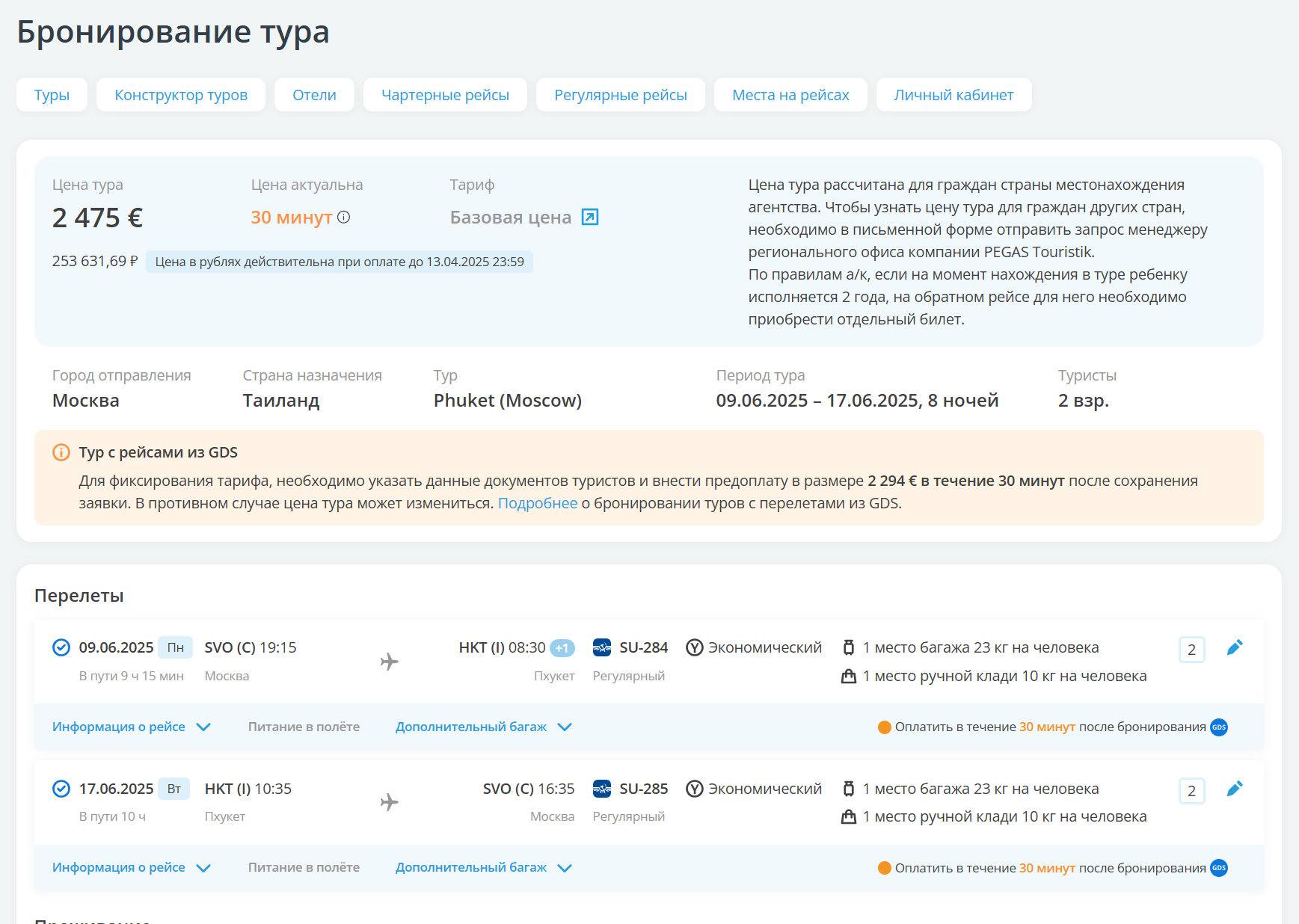Click the pencil edit icon for flight SU-285
The height and width of the screenshot is (924, 1299).
1234,789
